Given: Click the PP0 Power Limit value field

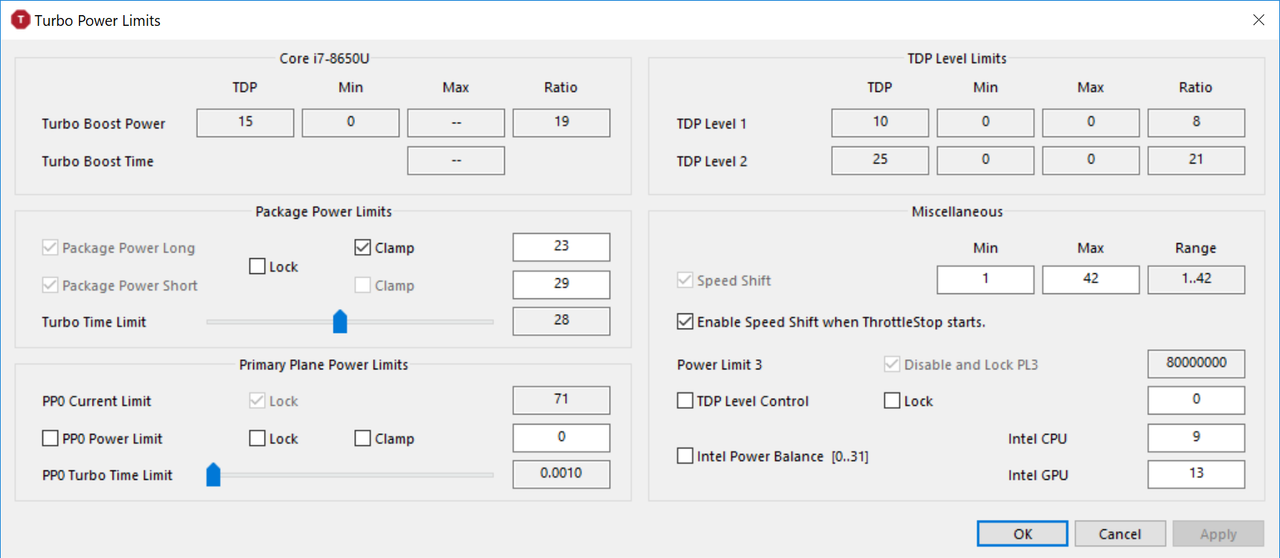Looking at the screenshot, I should tap(561, 437).
